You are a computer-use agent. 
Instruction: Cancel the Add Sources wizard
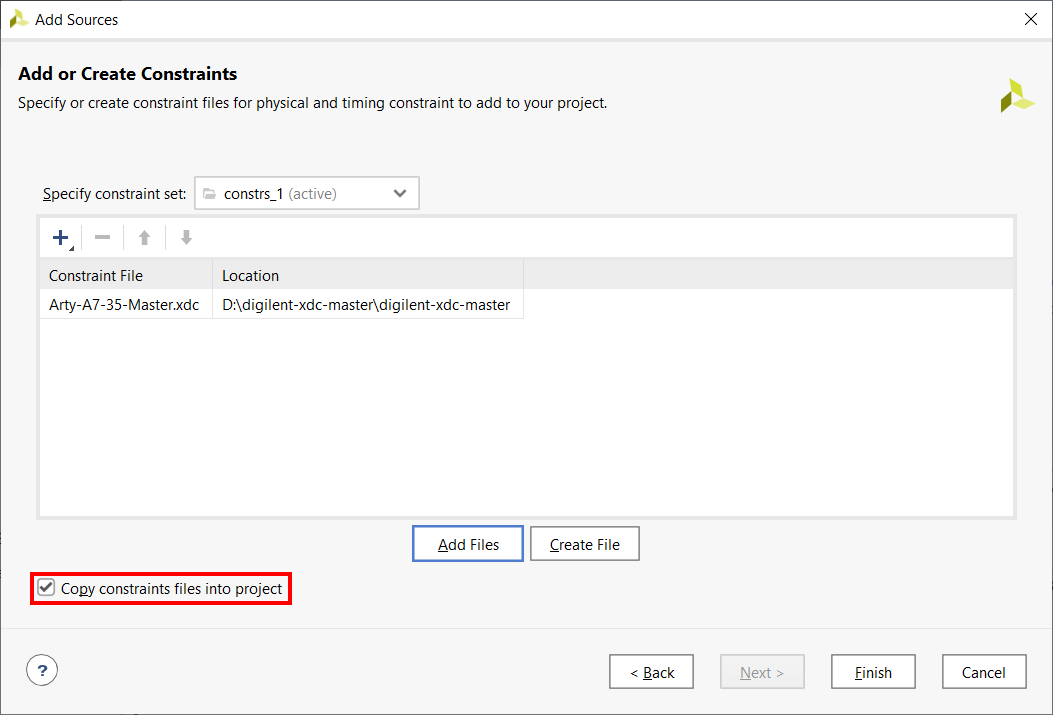pos(984,672)
